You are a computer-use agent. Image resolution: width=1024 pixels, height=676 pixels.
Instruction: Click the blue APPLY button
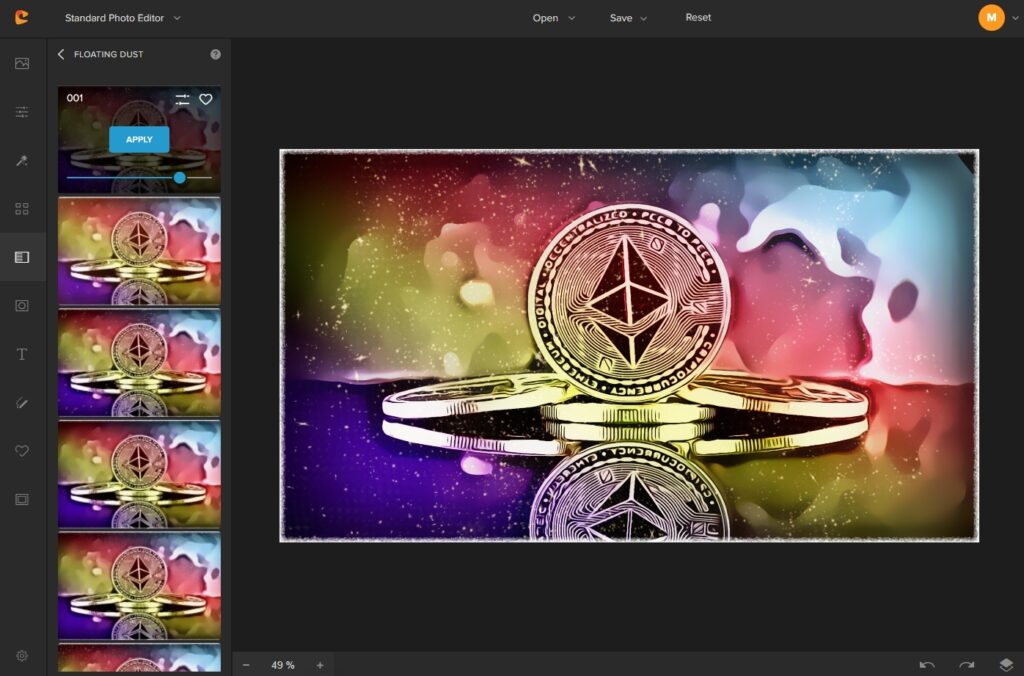[139, 139]
